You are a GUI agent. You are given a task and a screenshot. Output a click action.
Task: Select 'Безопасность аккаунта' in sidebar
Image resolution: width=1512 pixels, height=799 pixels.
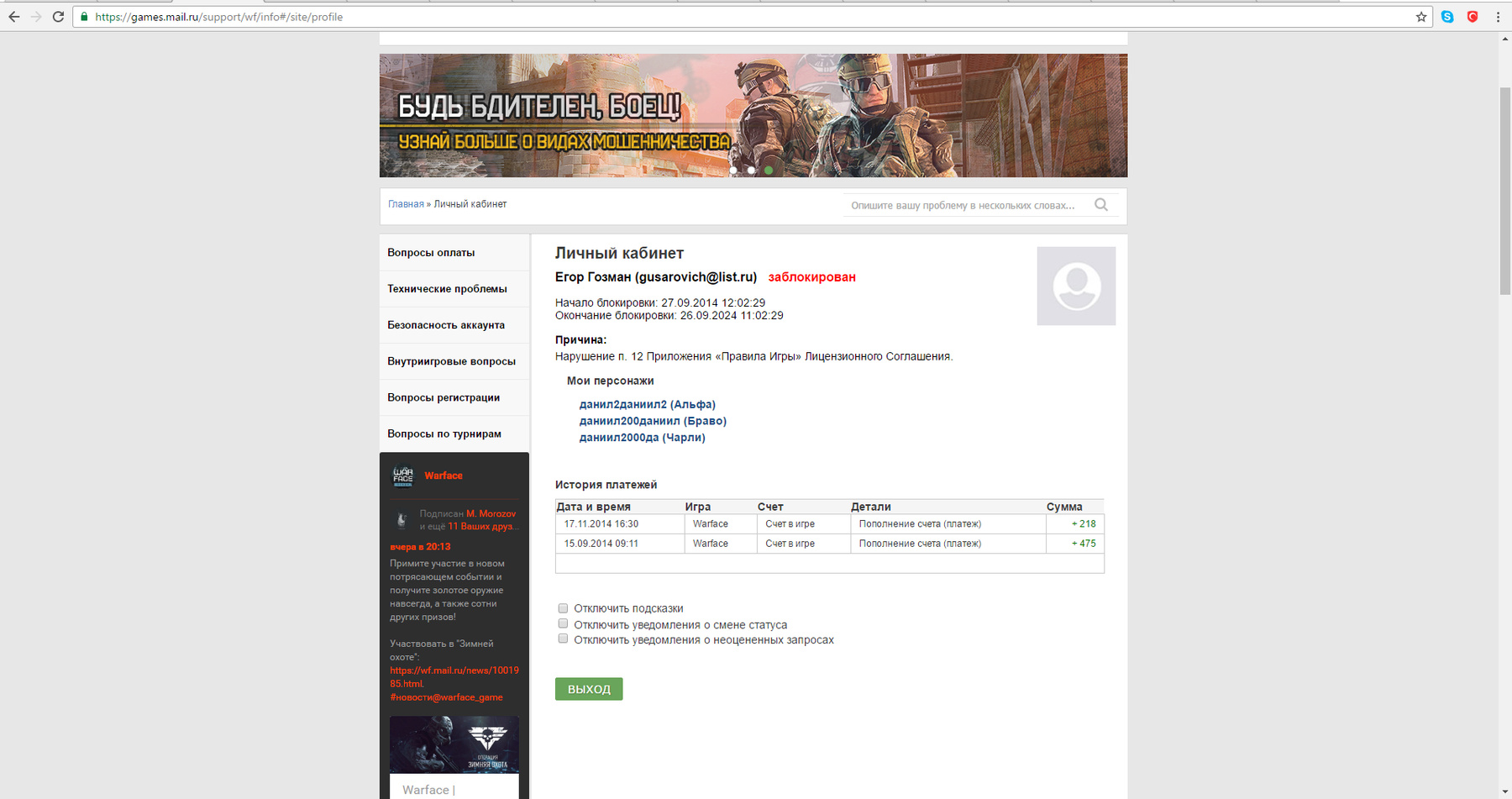(446, 325)
